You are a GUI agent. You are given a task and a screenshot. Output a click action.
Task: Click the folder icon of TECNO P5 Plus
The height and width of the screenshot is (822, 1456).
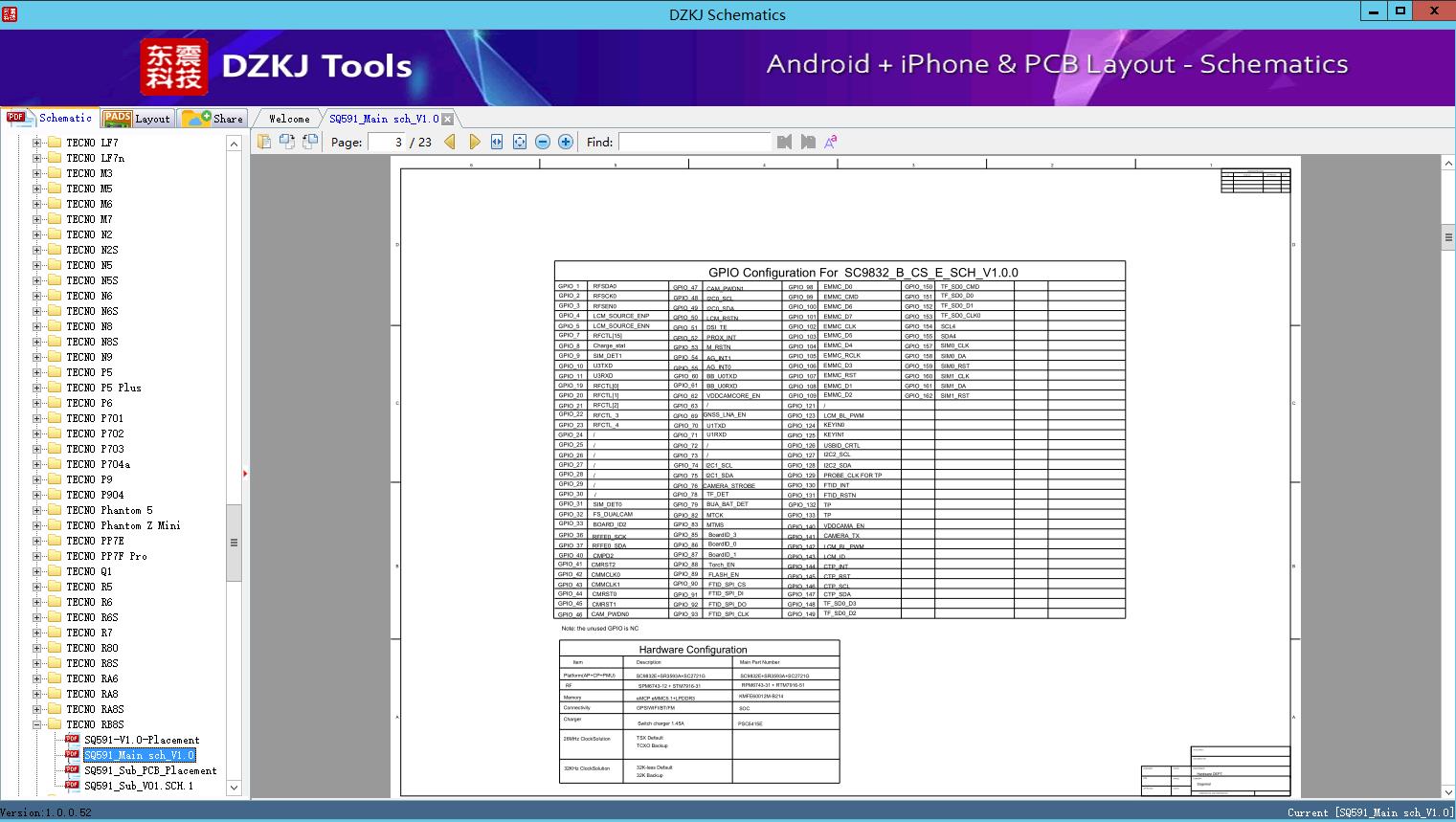pyautogui.click(x=55, y=388)
